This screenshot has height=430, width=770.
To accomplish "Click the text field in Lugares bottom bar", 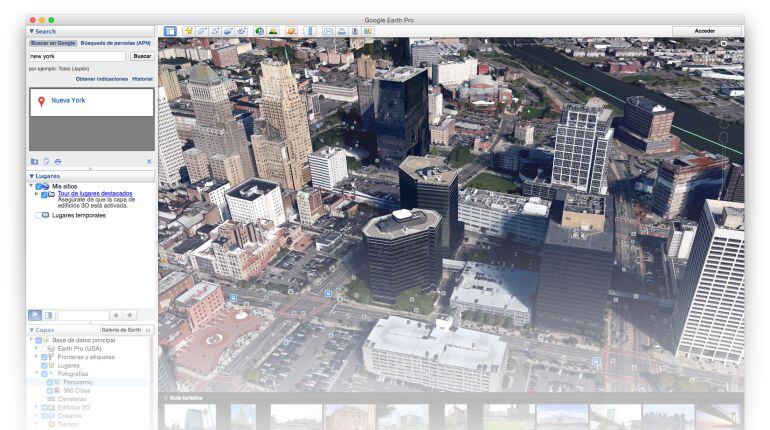I will (83, 315).
